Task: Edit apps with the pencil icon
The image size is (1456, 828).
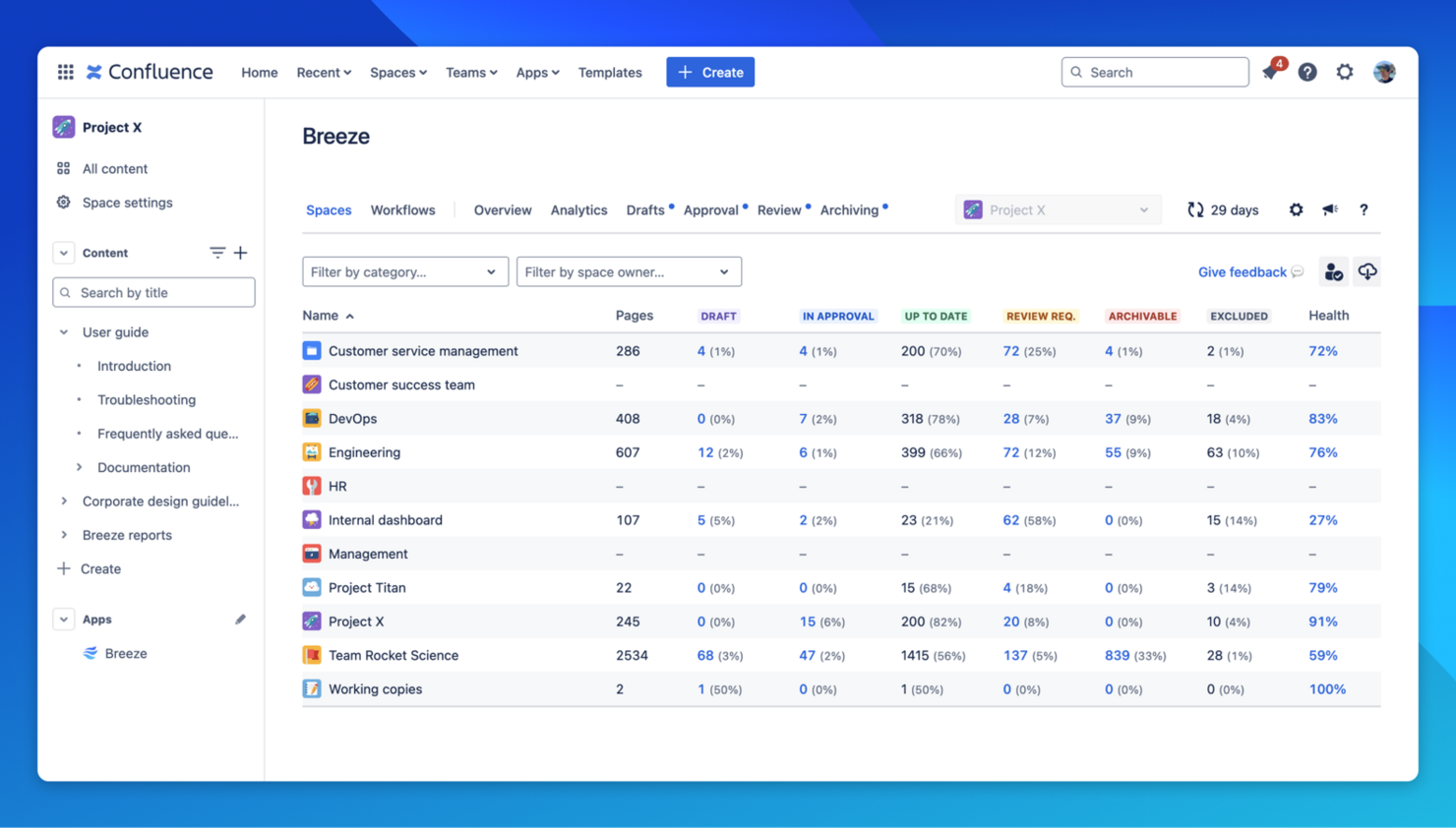Action: click(x=240, y=620)
